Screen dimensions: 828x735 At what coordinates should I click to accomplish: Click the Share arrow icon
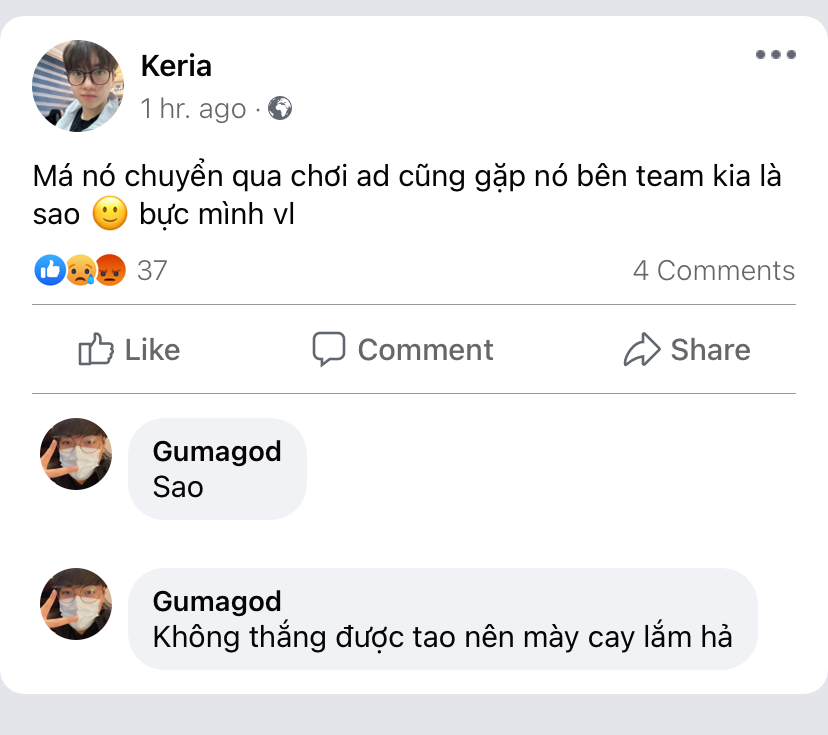pos(641,349)
